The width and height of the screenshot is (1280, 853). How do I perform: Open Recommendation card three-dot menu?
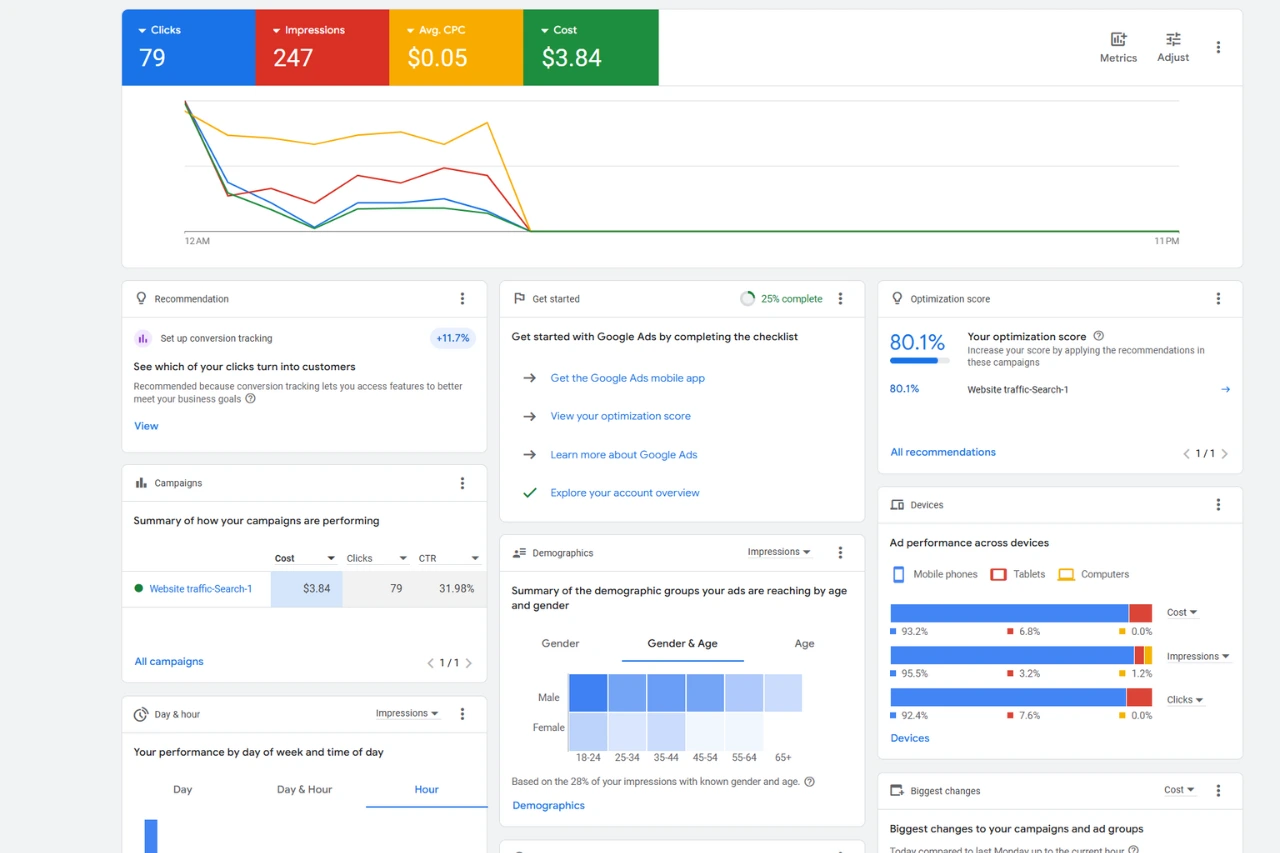[x=462, y=299]
